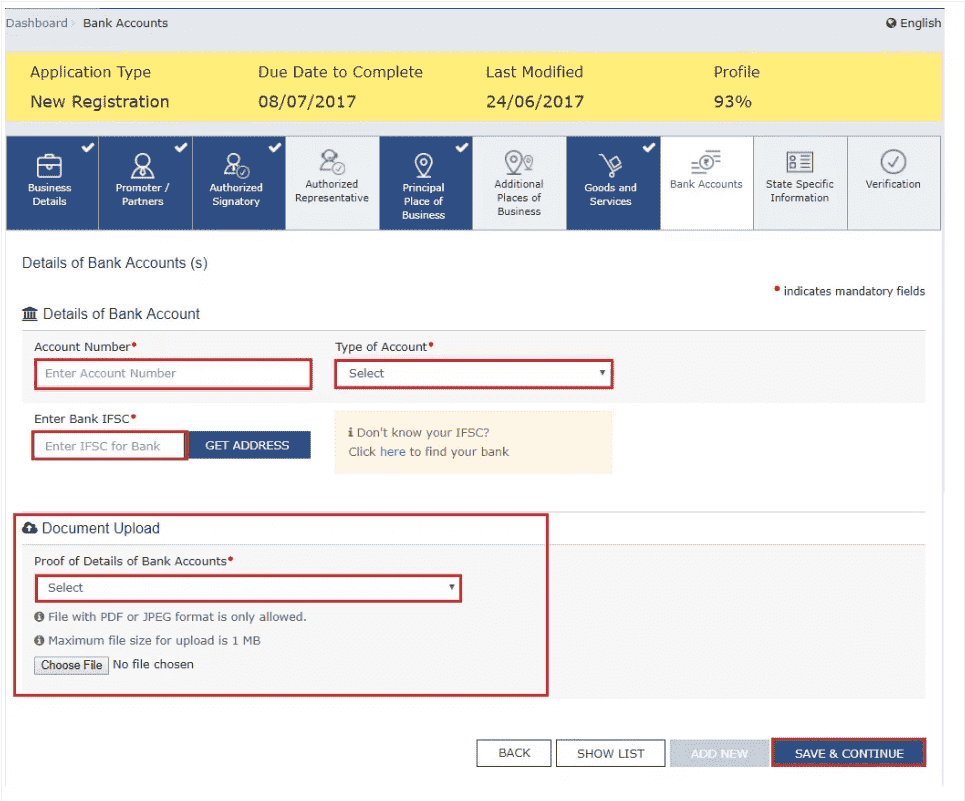Click the Choose File button

tap(71, 665)
